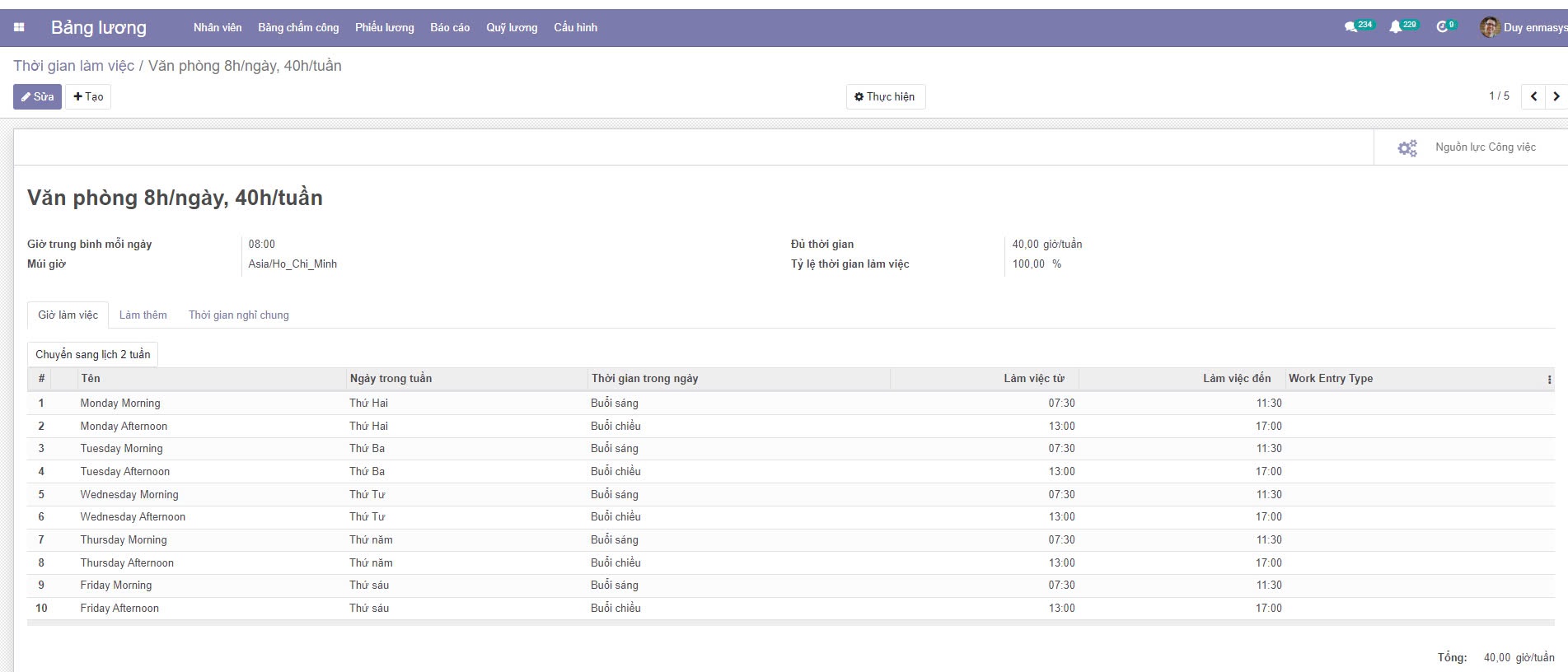
Task: Open the Cấu hình menu
Action: coord(575,27)
